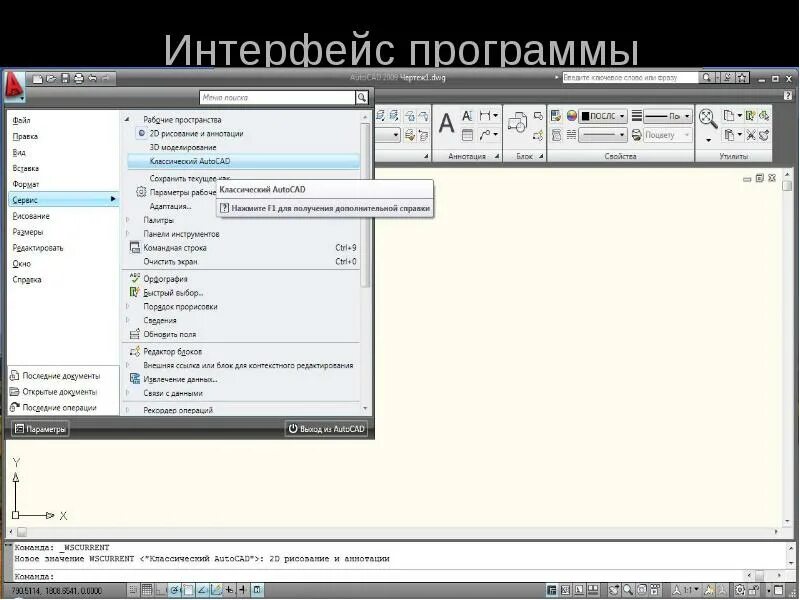This screenshot has height=600, width=800.
Task: Select the Классический AutoCAD workspace item
Action: click(243, 161)
